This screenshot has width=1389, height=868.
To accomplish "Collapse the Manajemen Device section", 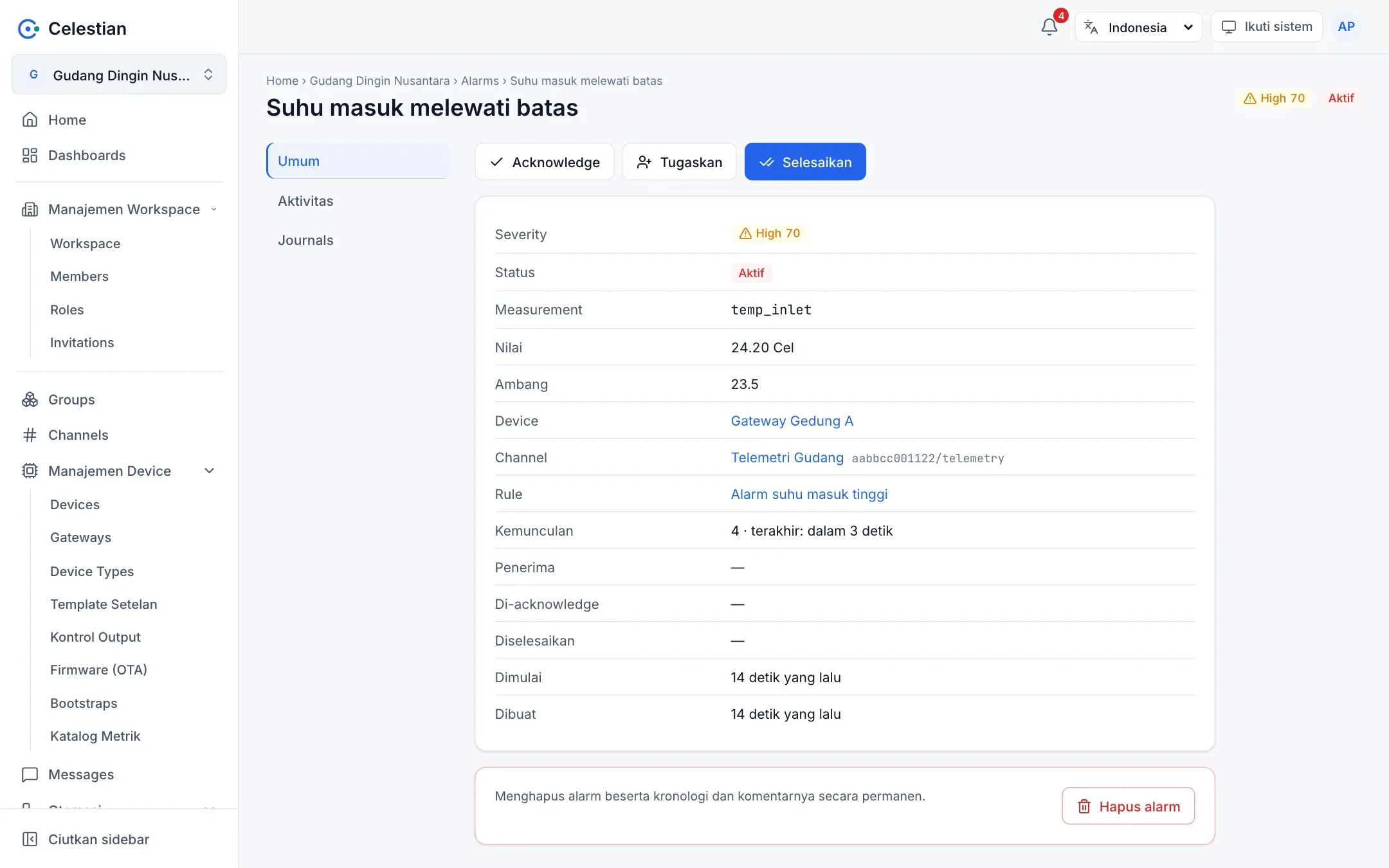I will point(209,471).
